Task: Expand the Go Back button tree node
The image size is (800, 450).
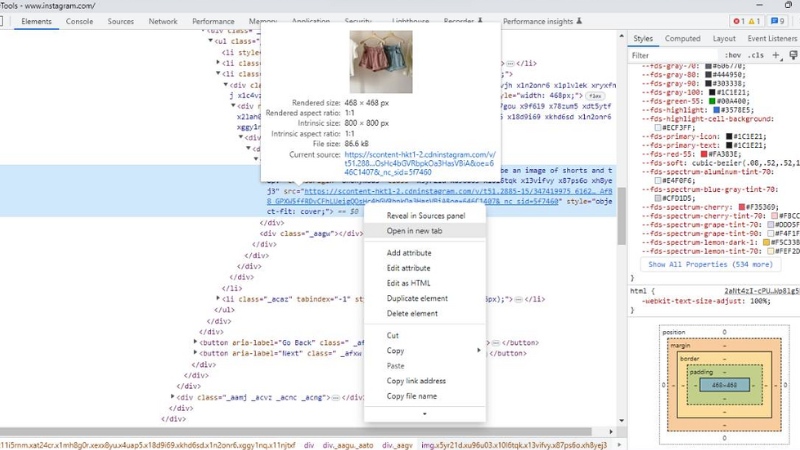Action: point(195,342)
